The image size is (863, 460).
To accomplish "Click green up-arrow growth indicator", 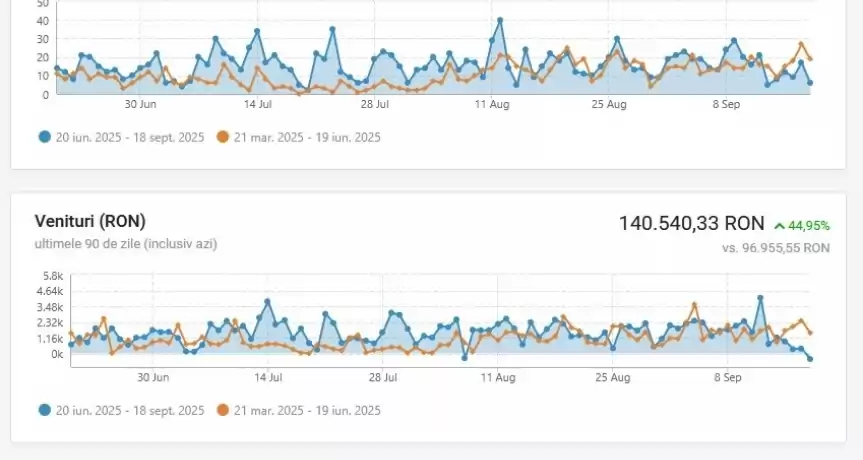I will (x=779, y=226).
